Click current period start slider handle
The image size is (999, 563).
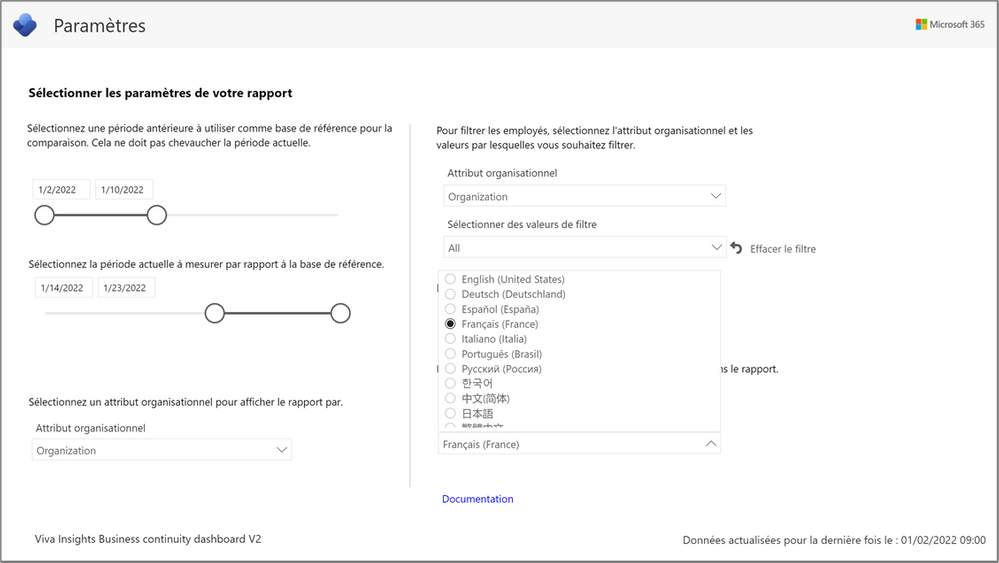coord(215,313)
